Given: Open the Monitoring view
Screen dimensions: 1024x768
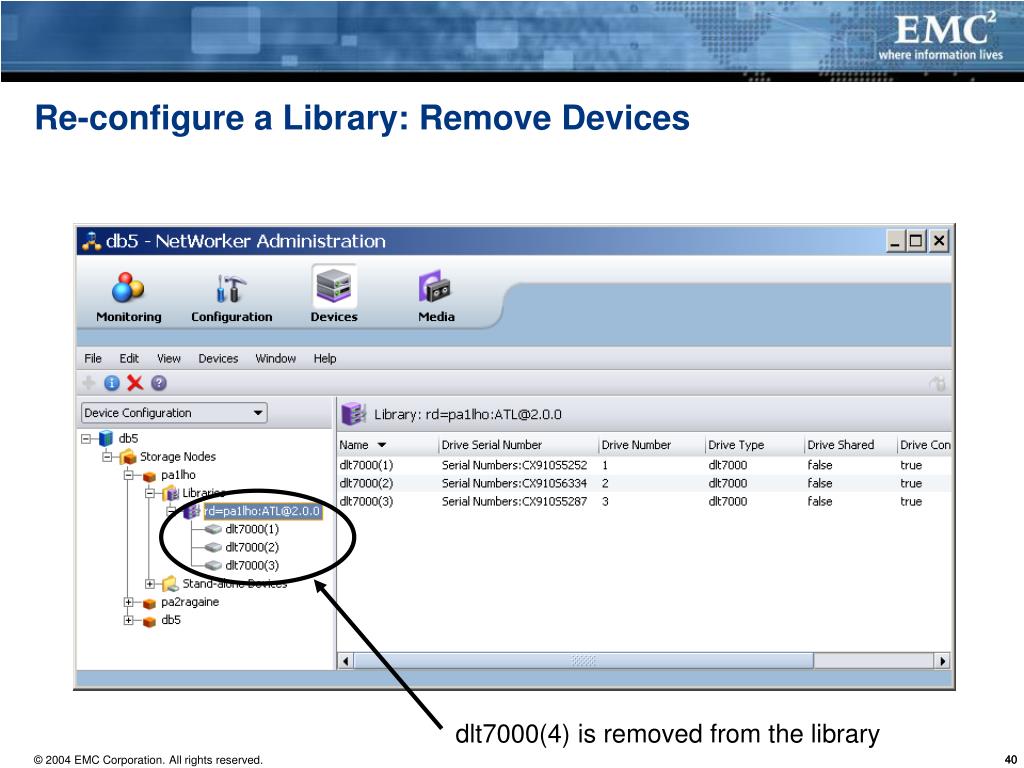Looking at the screenshot, I should [129, 297].
